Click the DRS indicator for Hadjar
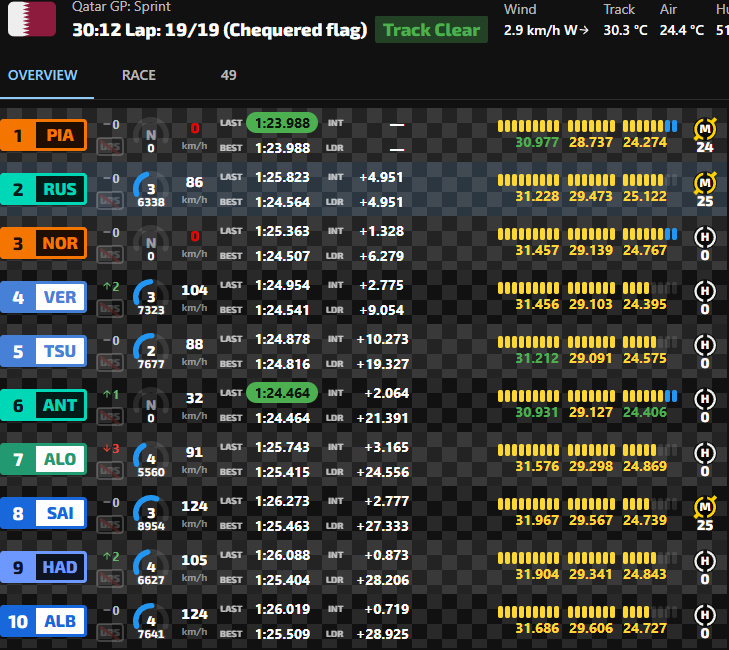 click(x=110, y=578)
